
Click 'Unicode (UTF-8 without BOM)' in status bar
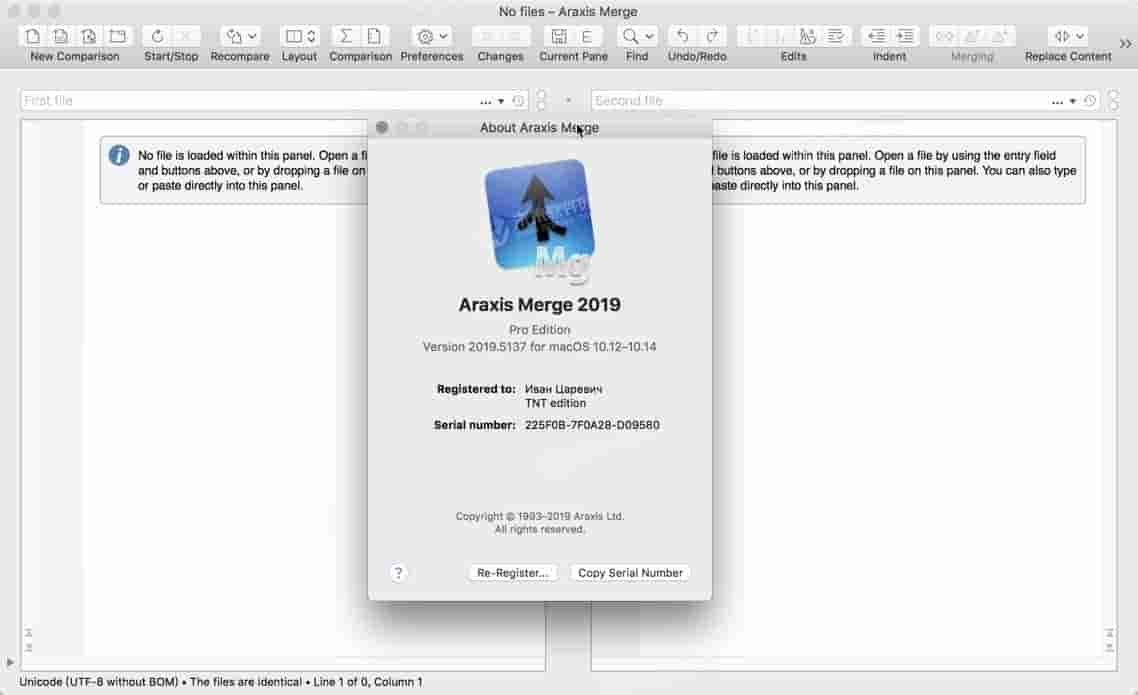click(98, 682)
